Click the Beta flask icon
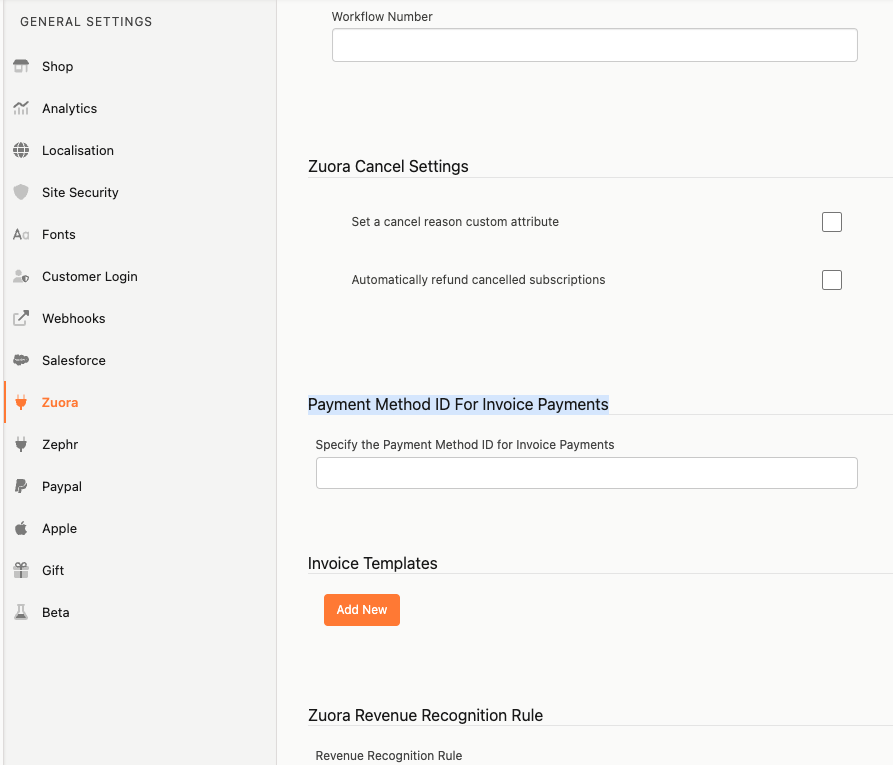Viewport: 893px width, 765px height. tap(21, 612)
